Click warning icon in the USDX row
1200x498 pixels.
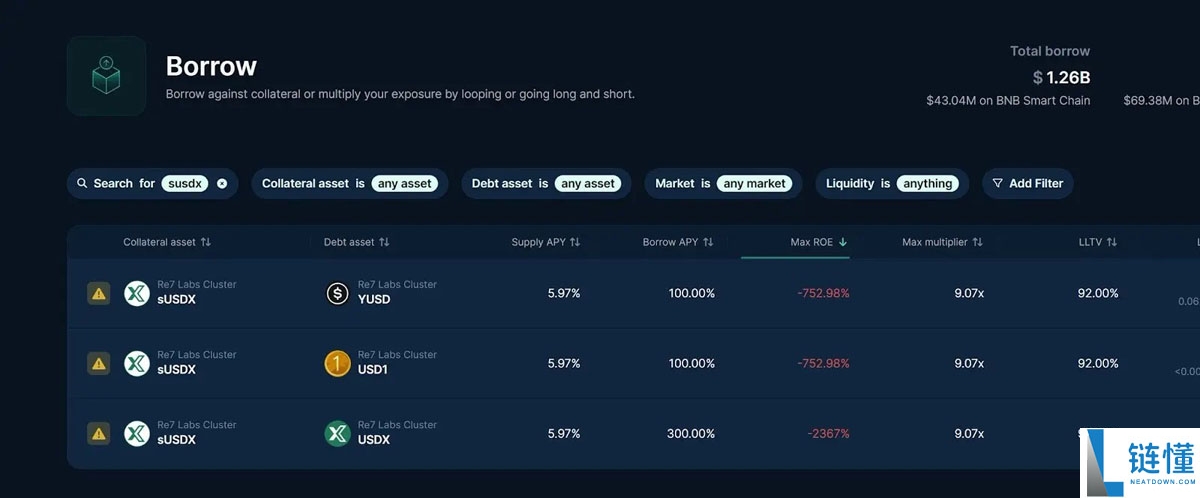[x=99, y=434]
